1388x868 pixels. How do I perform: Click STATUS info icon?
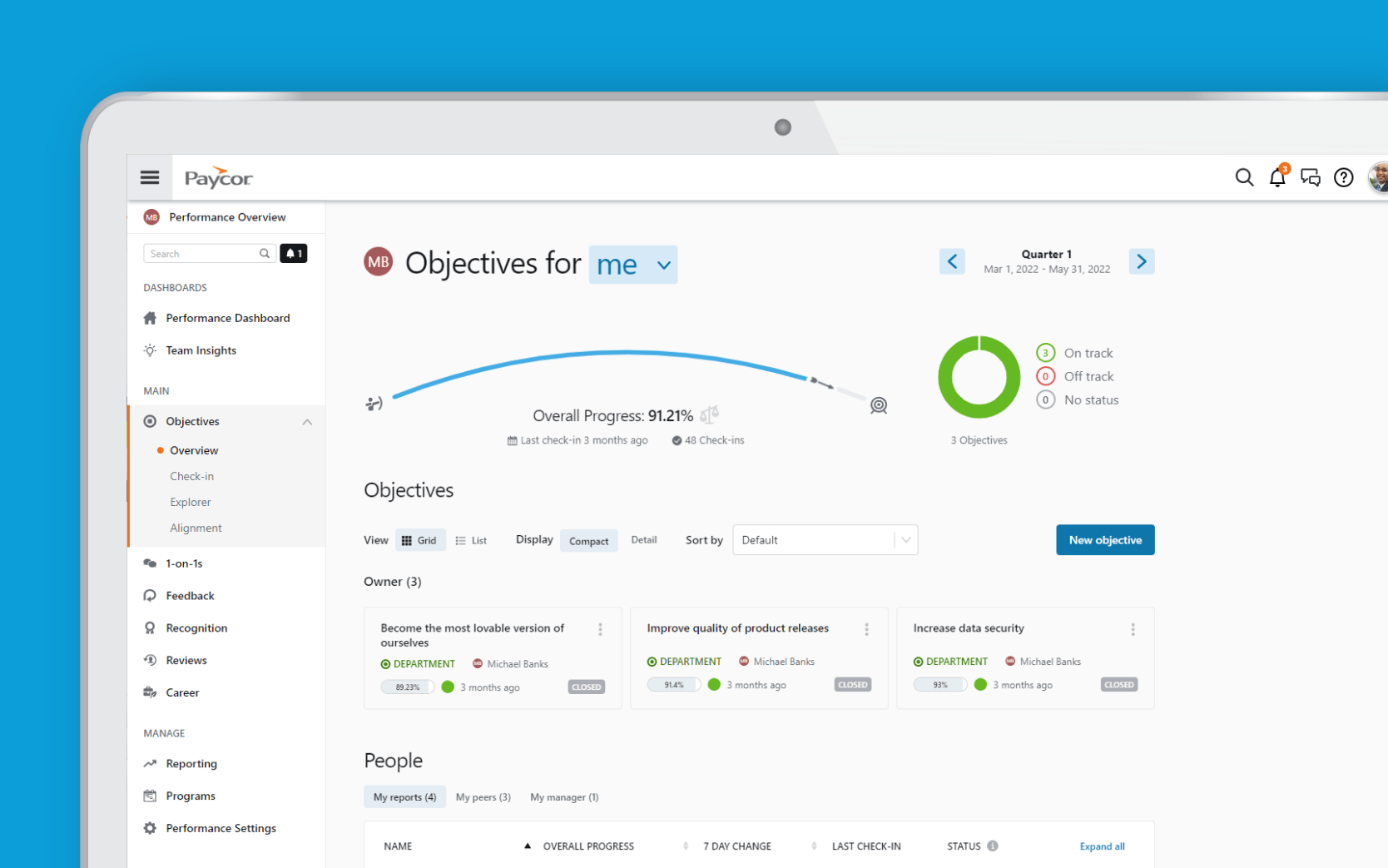coord(993,846)
